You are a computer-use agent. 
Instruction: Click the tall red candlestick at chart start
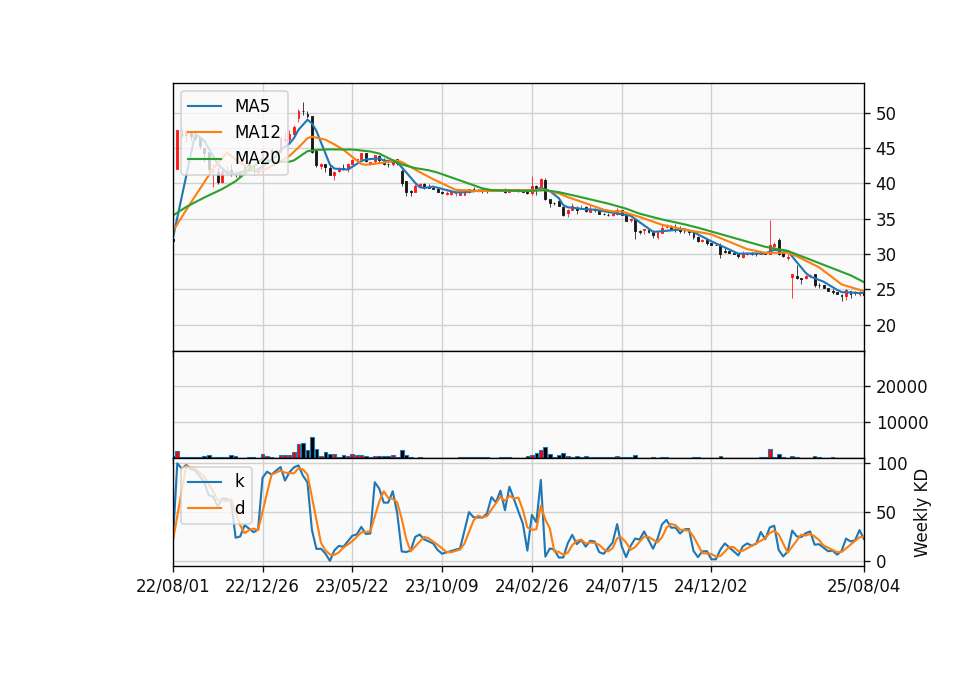pyautogui.click(x=178, y=150)
